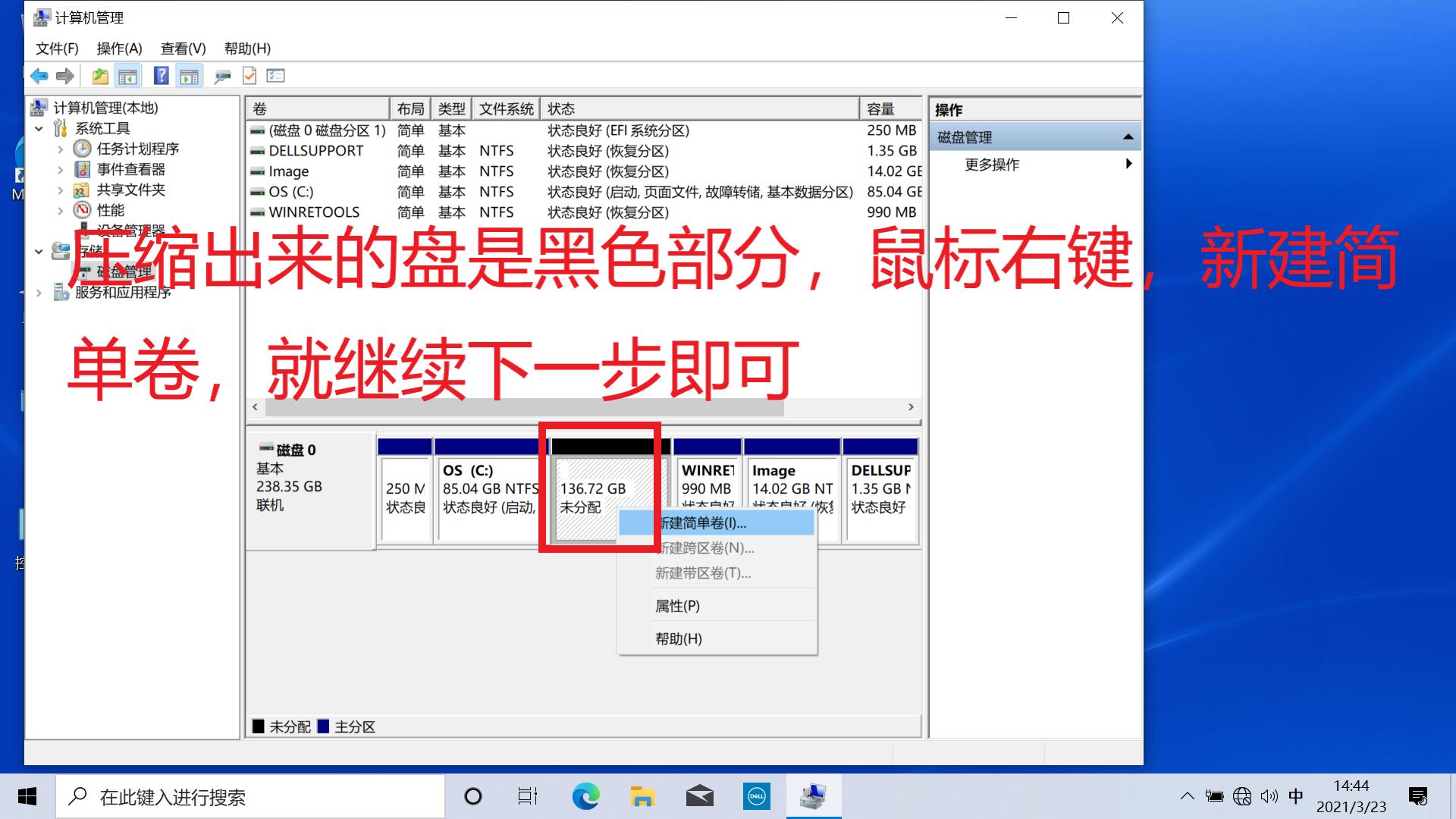This screenshot has width=1456, height=819.
Task: Toggle the action pane toolbar icon
Action: (x=189, y=75)
